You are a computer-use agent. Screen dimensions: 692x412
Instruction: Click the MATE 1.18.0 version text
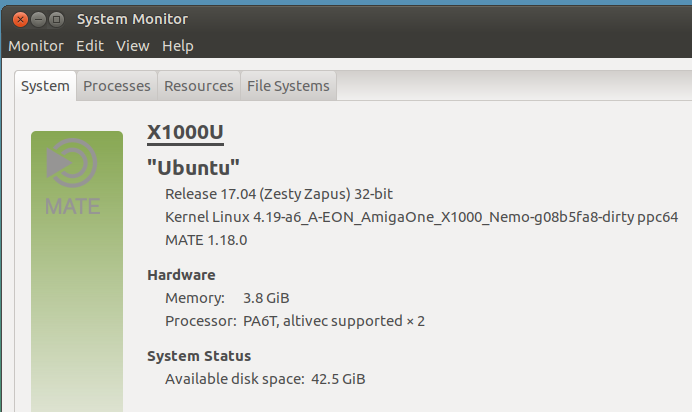(206, 241)
